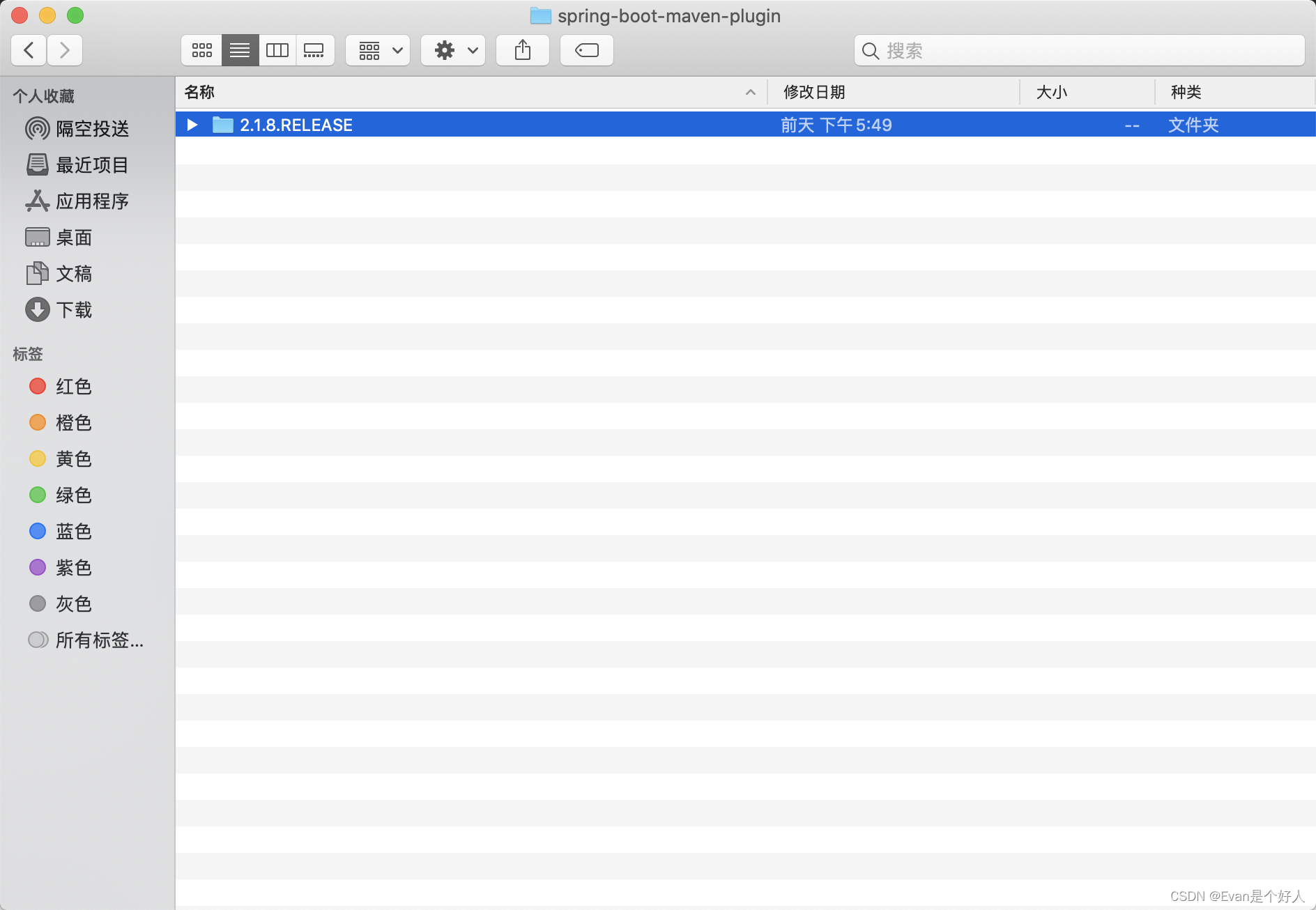Go back to previous folder
Viewport: 1316px width, 910px height.
(x=29, y=50)
